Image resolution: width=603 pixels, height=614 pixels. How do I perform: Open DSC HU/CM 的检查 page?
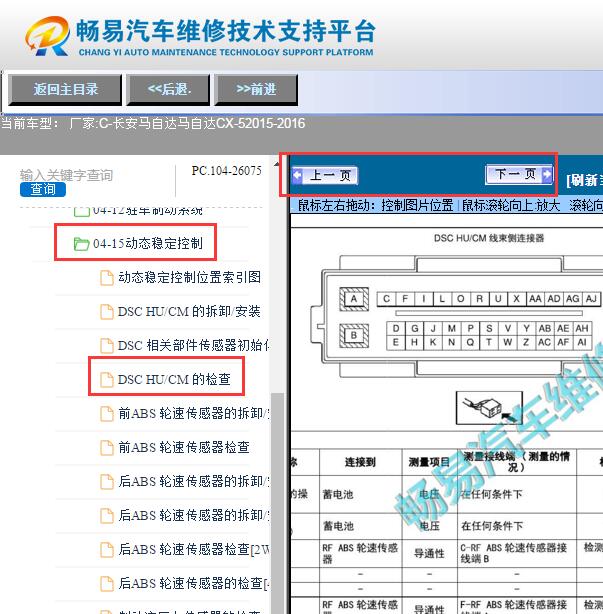click(174, 379)
